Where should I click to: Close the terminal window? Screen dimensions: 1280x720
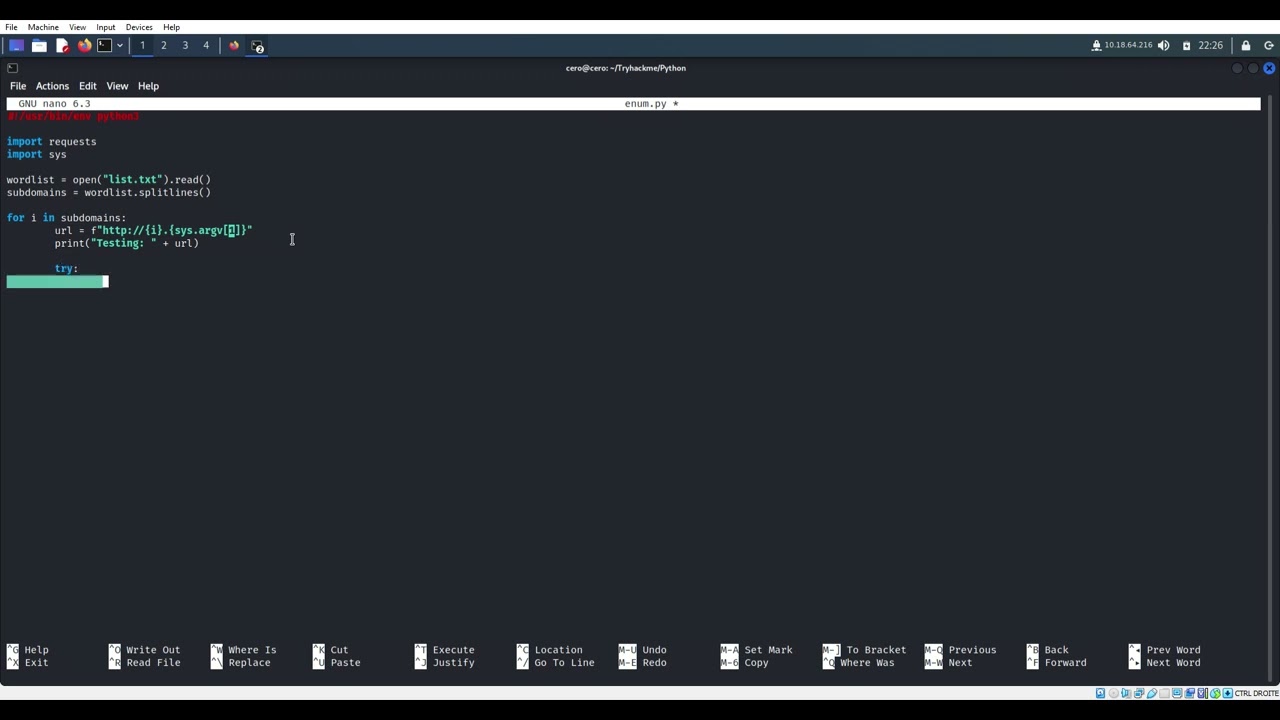[x=1269, y=68]
